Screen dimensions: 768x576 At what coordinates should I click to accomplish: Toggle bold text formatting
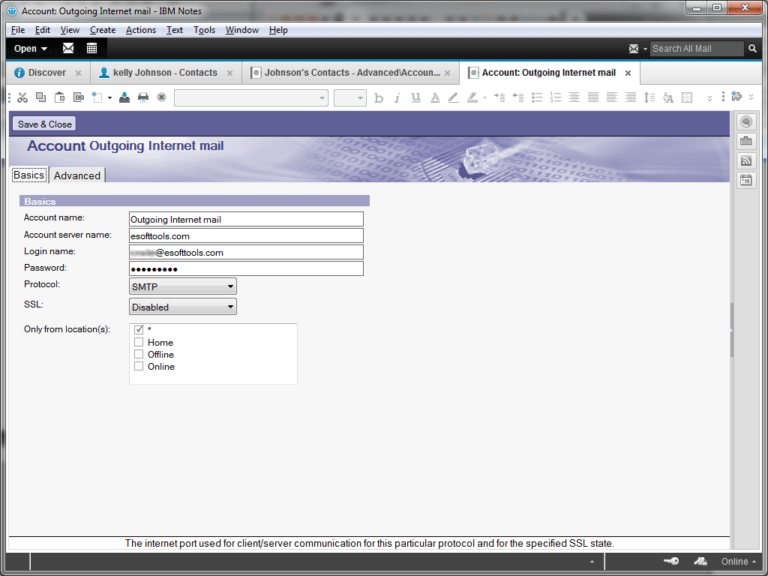[x=379, y=98]
